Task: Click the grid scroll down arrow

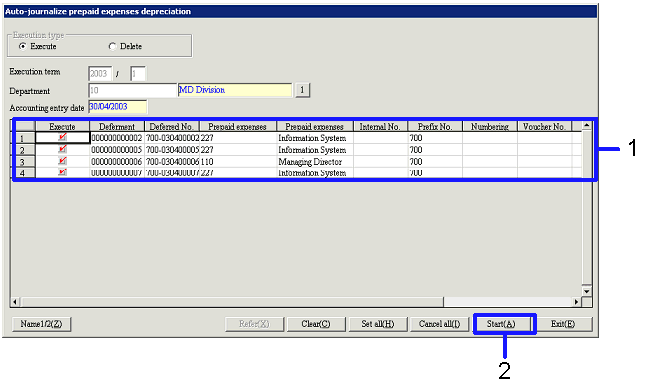Action: pyautogui.click(x=587, y=291)
